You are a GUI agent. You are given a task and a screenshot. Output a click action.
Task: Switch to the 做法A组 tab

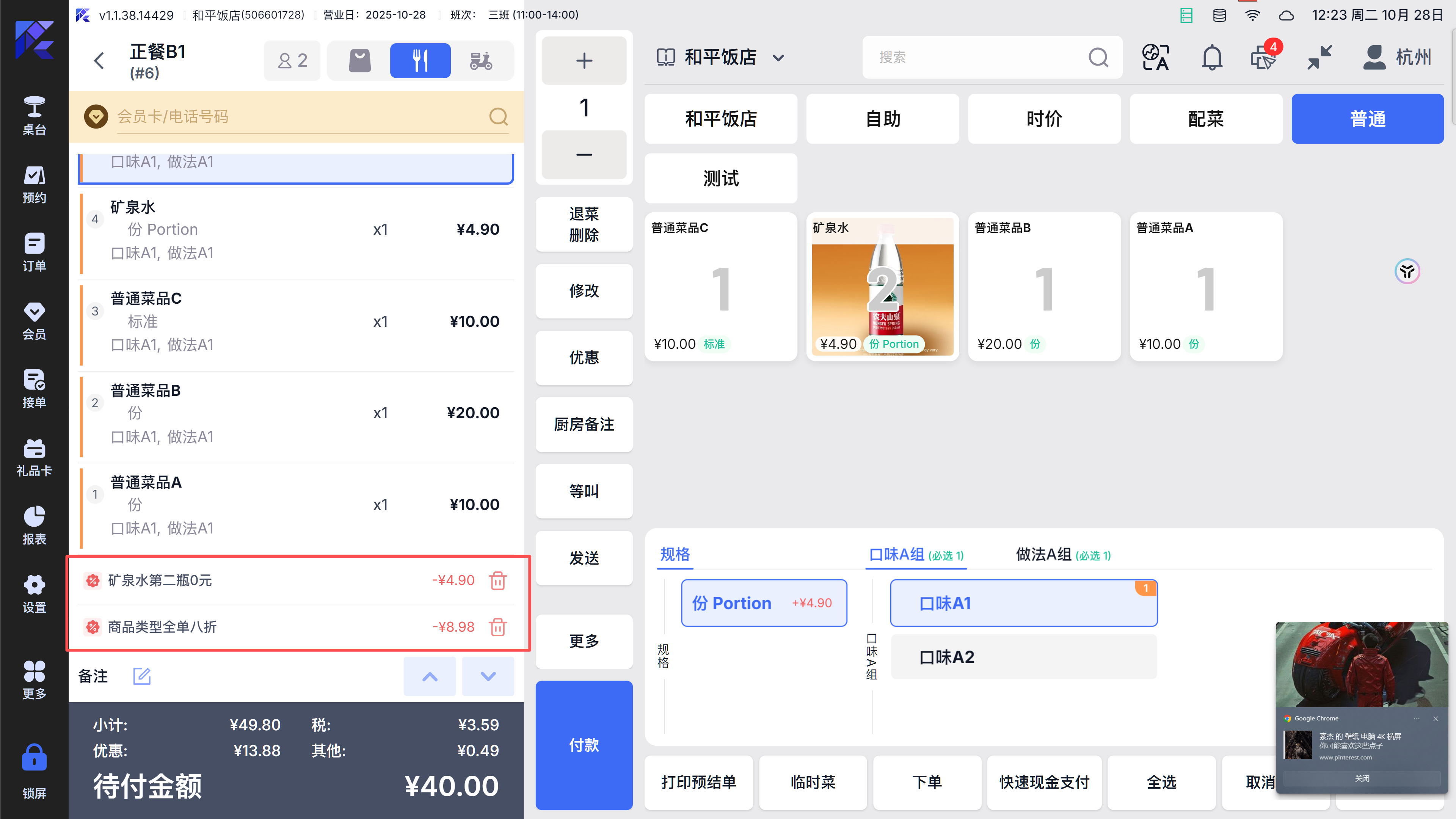tap(1062, 554)
